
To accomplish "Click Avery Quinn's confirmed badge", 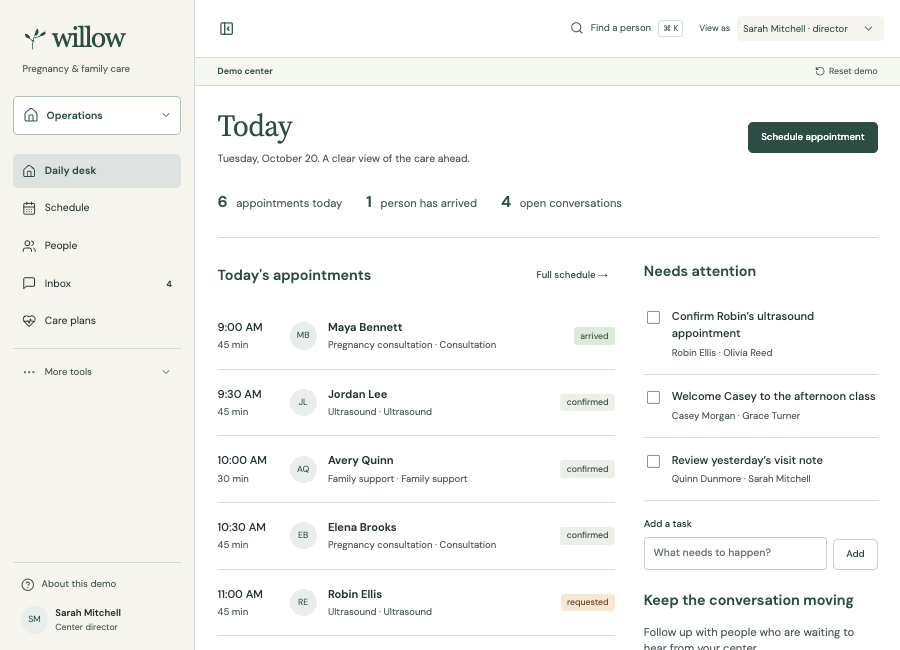I will tap(587, 469).
